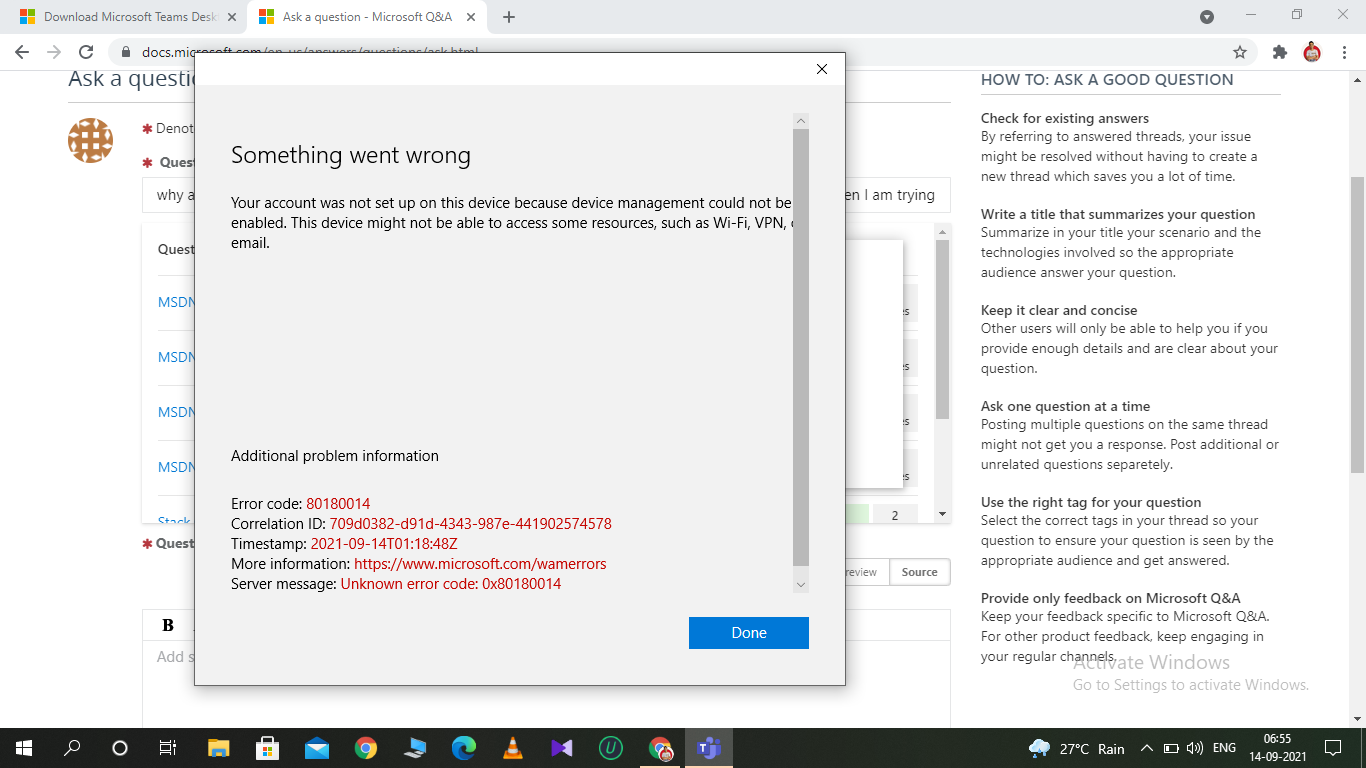The width and height of the screenshot is (1366, 768).
Task: Open Microsoft Teams from the taskbar
Action: coord(710,747)
